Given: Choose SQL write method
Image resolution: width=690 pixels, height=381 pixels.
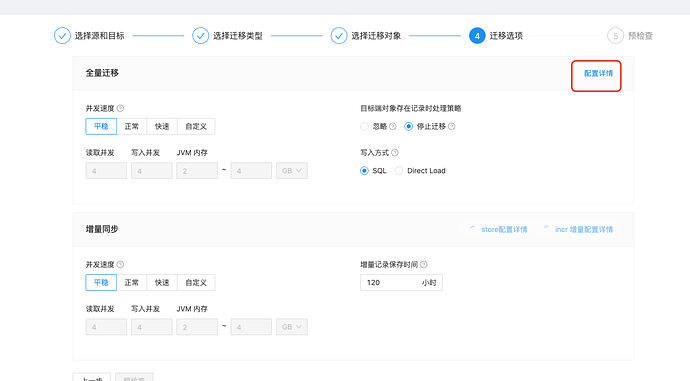Looking at the screenshot, I should point(364,171).
